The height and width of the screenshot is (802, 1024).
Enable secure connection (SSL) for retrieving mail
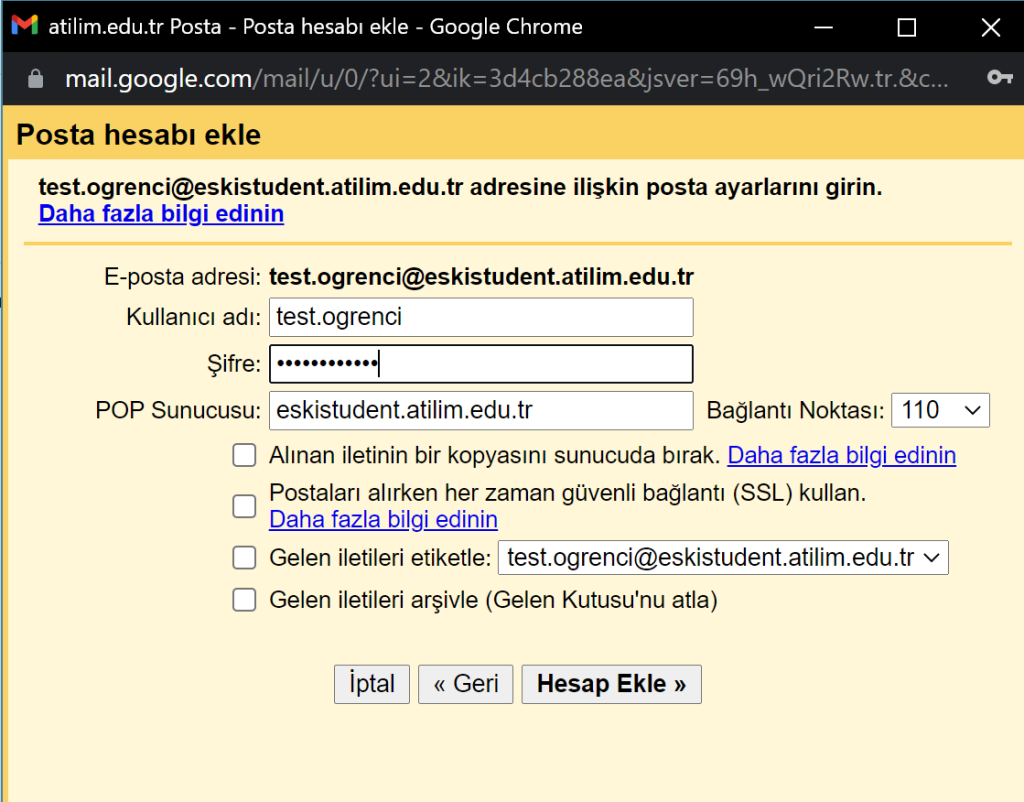[244, 506]
